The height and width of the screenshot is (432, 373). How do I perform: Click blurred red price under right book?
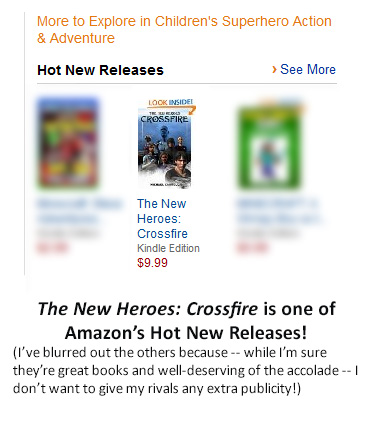tap(252, 248)
